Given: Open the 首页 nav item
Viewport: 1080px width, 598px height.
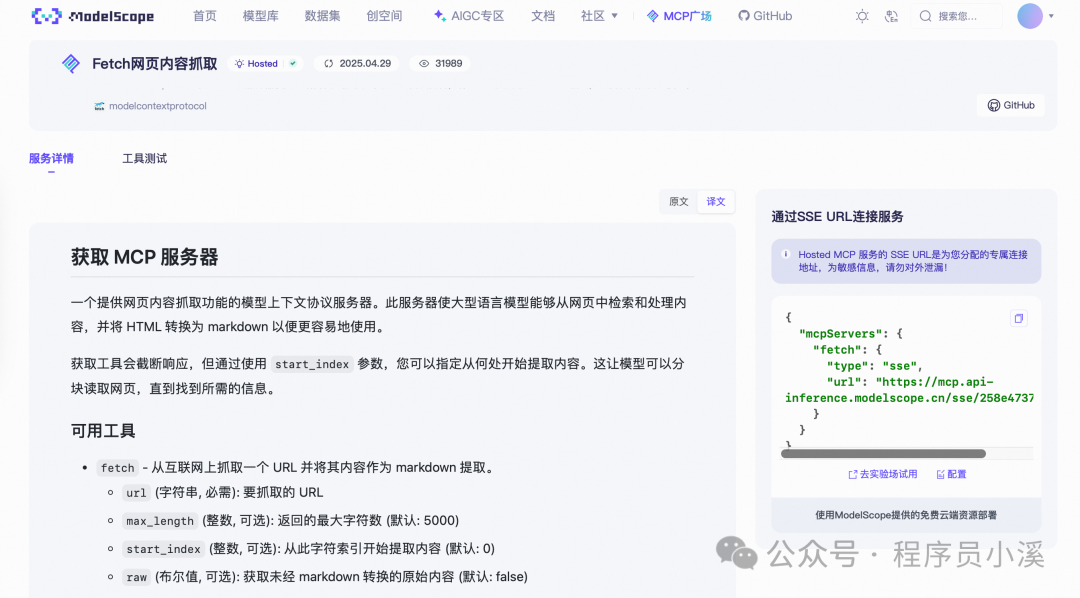Looking at the screenshot, I should pos(205,16).
